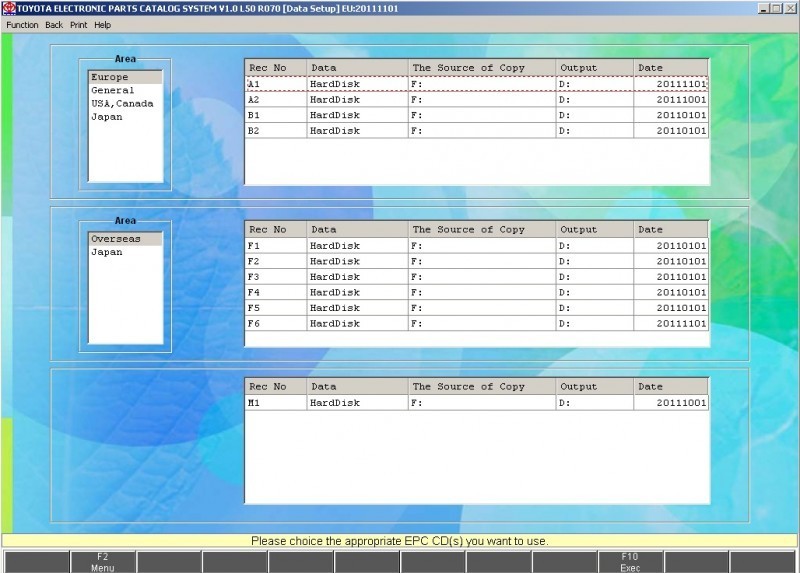Click HardDisk cell in row F3

(x=357, y=277)
